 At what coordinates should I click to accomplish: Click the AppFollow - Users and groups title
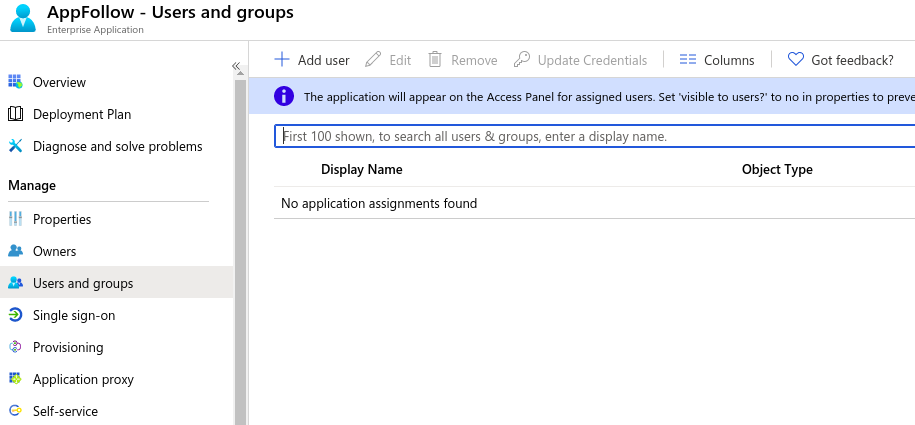pyautogui.click(x=170, y=12)
